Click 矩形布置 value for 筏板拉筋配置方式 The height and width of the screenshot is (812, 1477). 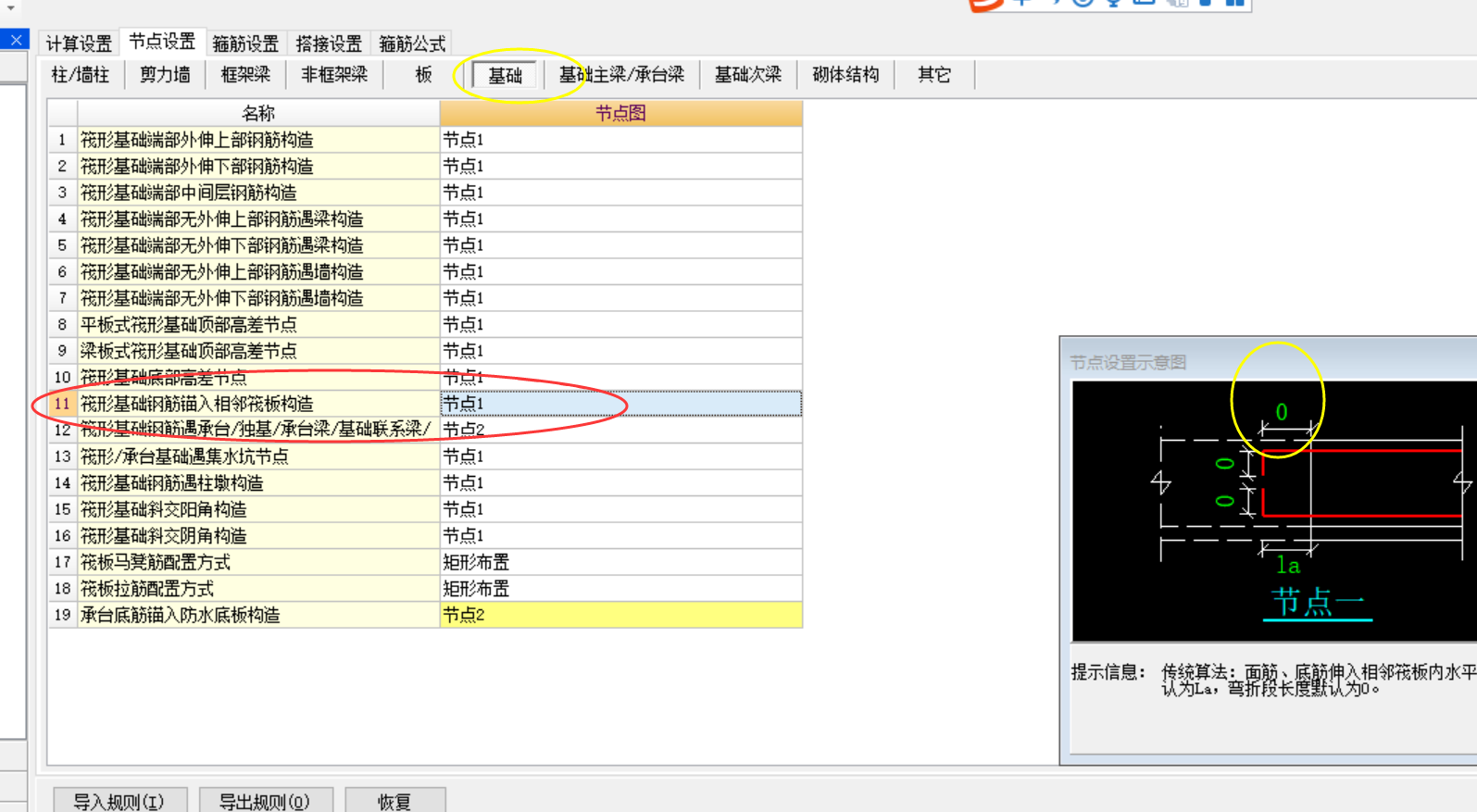[620, 588]
